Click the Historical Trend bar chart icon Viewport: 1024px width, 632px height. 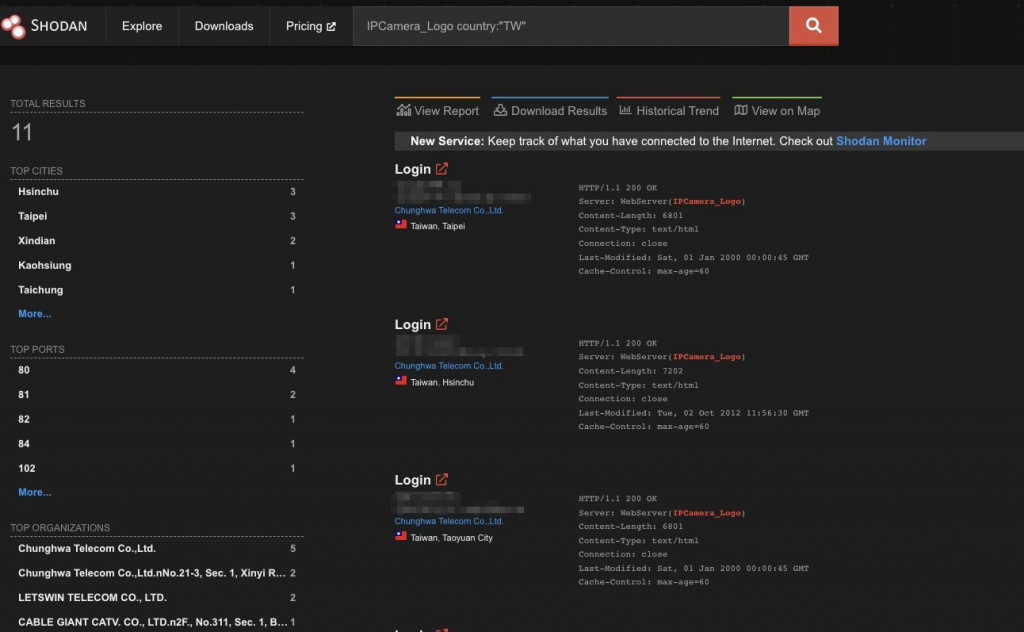point(625,110)
